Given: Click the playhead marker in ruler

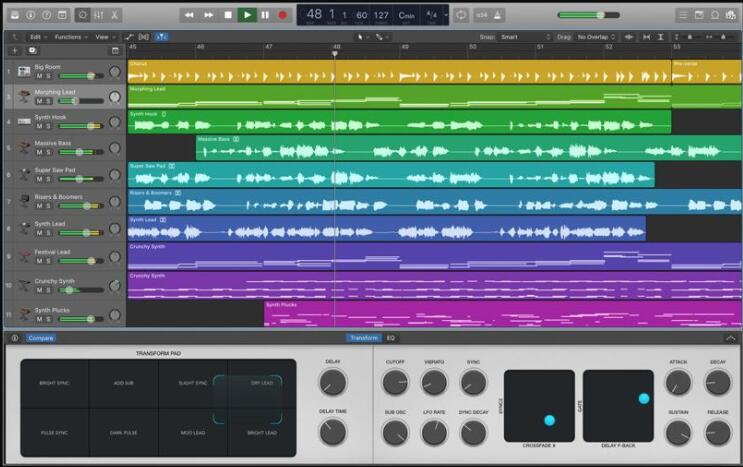Looking at the screenshot, I should tap(335, 54).
